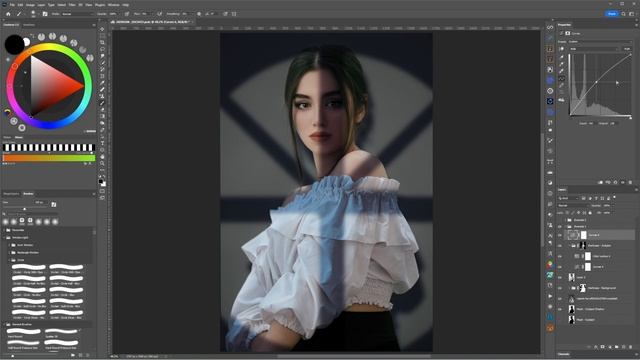Click the create new layer icon
The width and height of the screenshot is (640, 360).
pyautogui.click(x=624, y=347)
